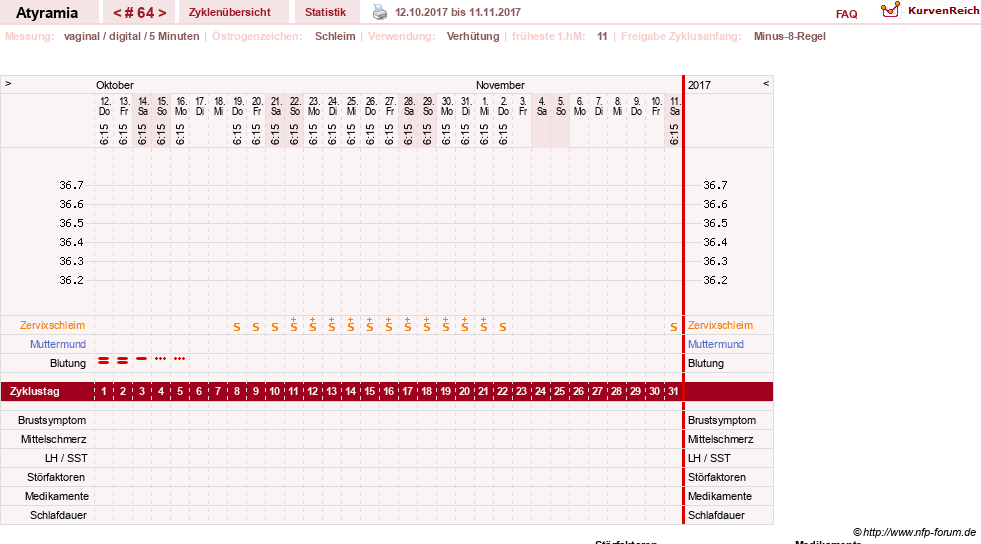Screen dimensions: 981x544
Task: Open cycle number 64 selector
Action: tap(140, 13)
